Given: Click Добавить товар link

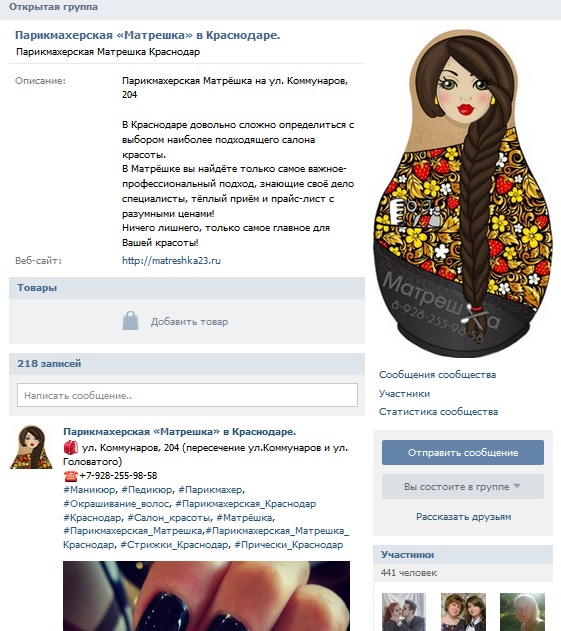Looking at the screenshot, I should click(189, 322).
